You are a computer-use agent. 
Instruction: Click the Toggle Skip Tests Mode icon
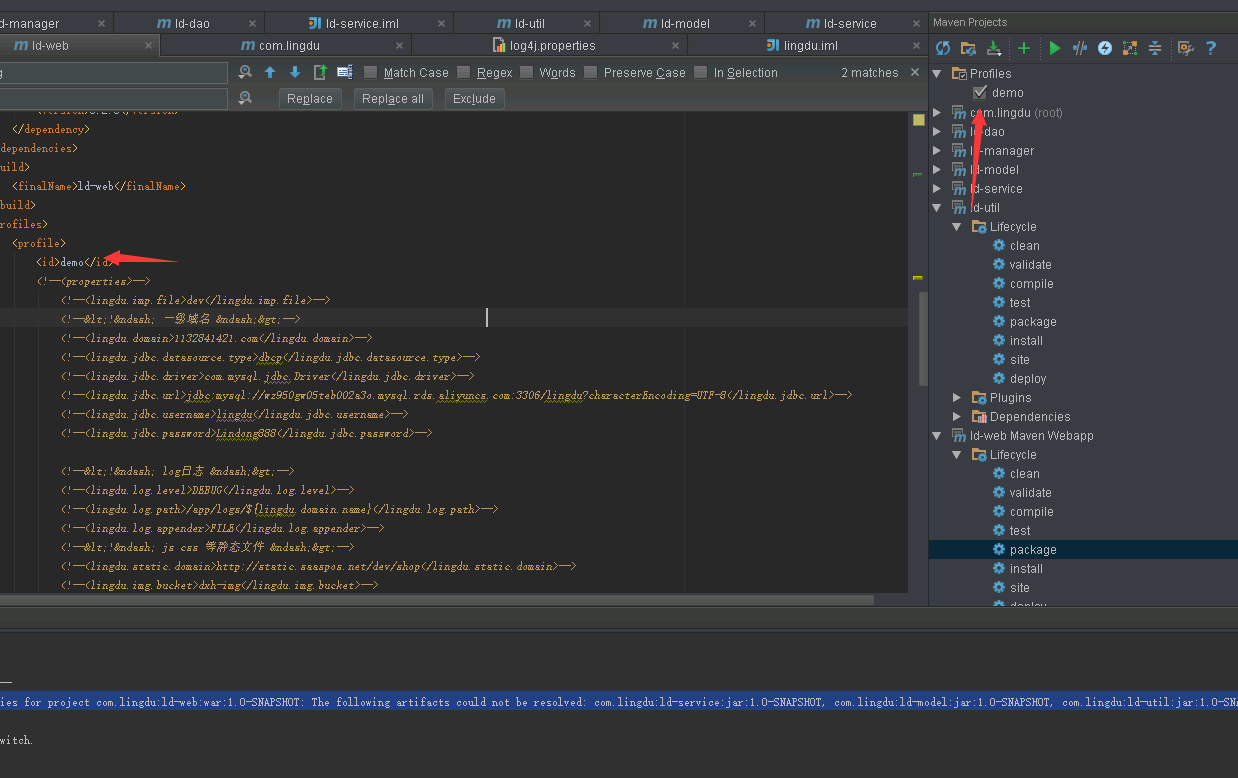1105,48
